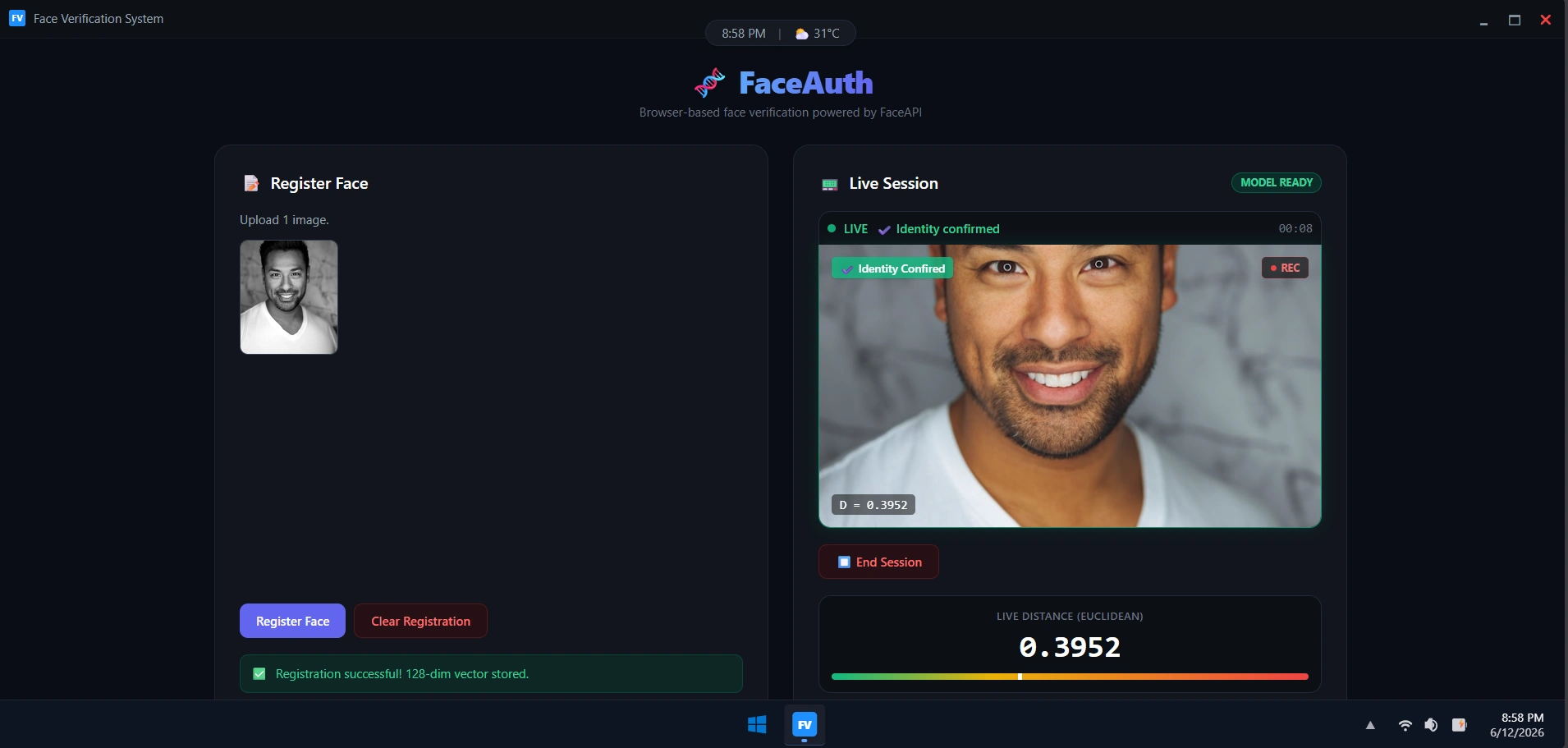Click the red REC recording badge
Image resolution: width=1568 pixels, height=748 pixels.
point(1285,268)
